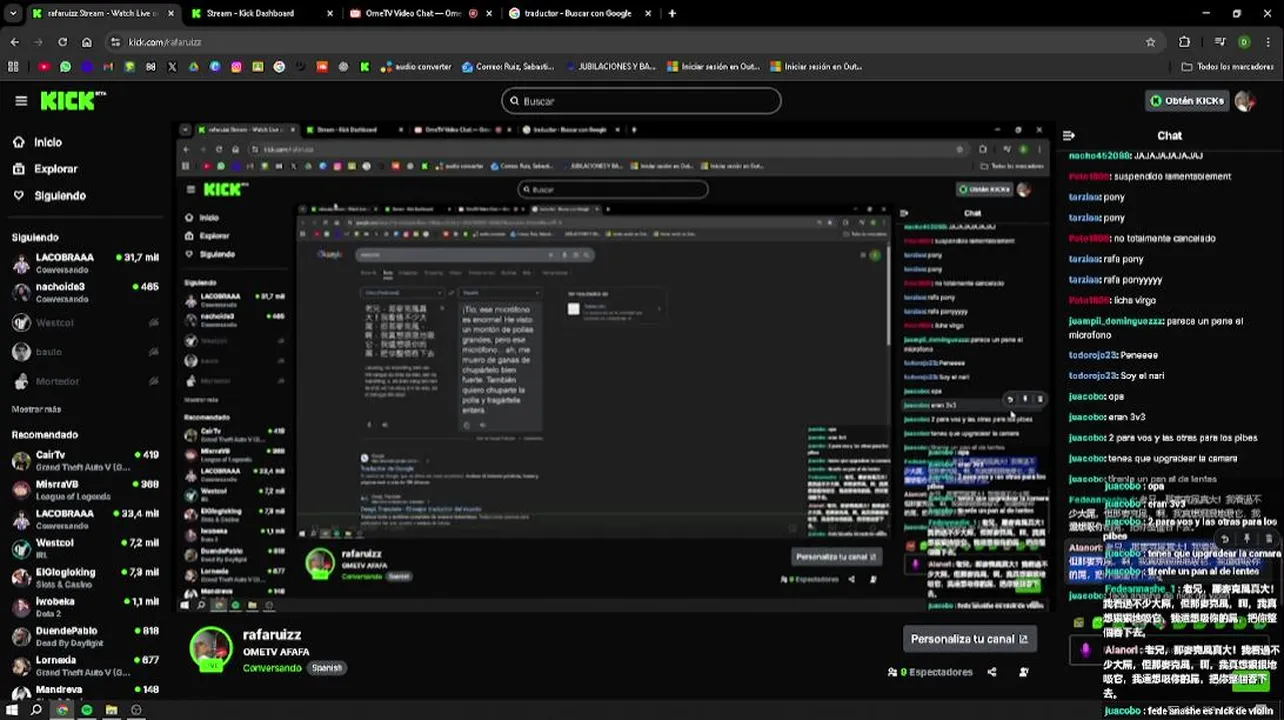Image resolution: width=1284 pixels, height=720 pixels.
Task: Open Correo: Ruiz, Sebasti... bookmark
Action: (x=508, y=67)
